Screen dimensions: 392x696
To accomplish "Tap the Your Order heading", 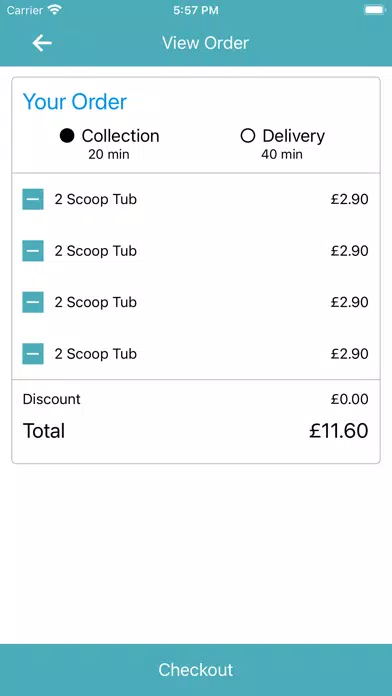I will point(75,102).
